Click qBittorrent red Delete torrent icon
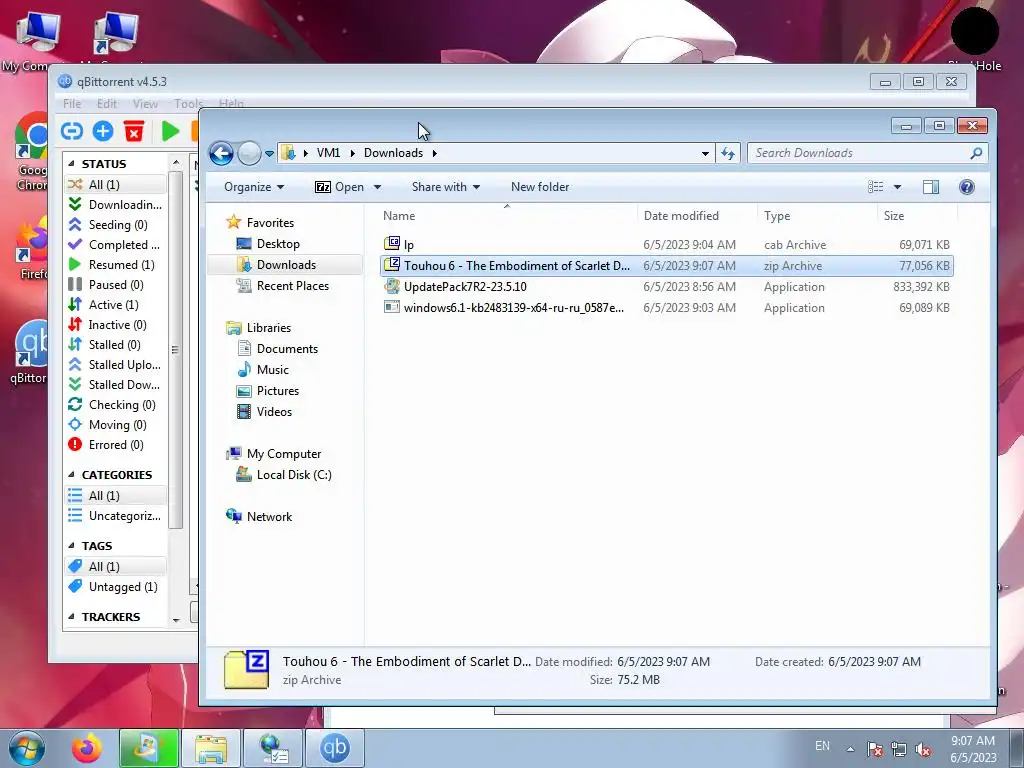This screenshot has height=768, width=1024. tap(134, 131)
